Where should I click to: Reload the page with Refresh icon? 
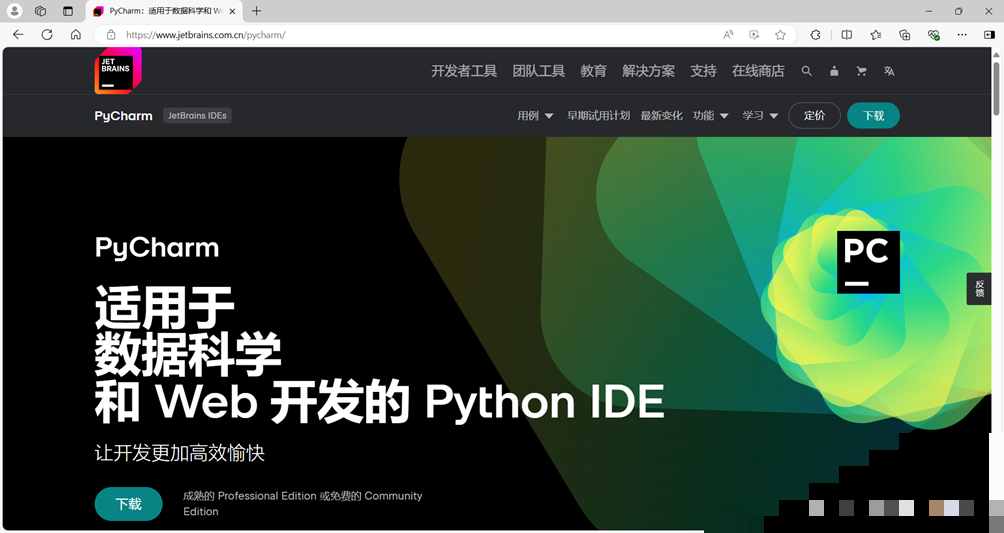coord(47,35)
